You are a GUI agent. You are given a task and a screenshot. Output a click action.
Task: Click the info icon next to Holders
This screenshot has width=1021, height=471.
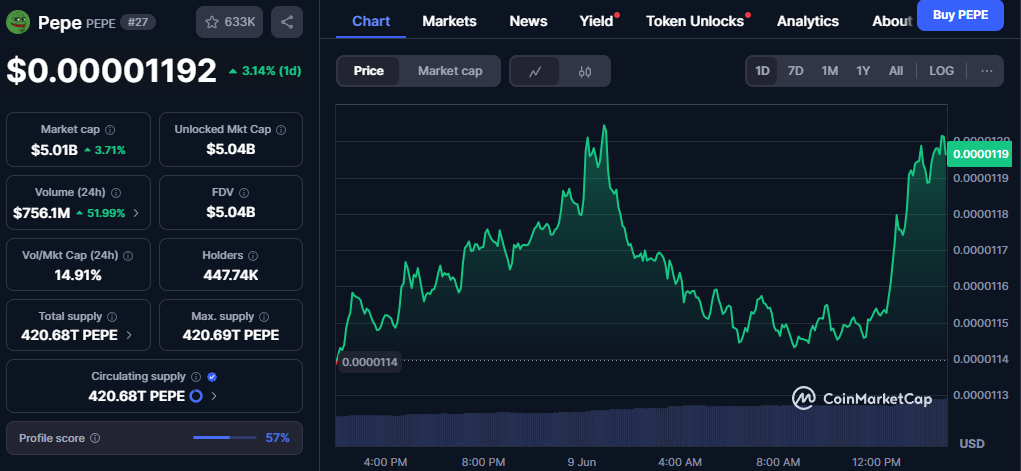(253, 255)
